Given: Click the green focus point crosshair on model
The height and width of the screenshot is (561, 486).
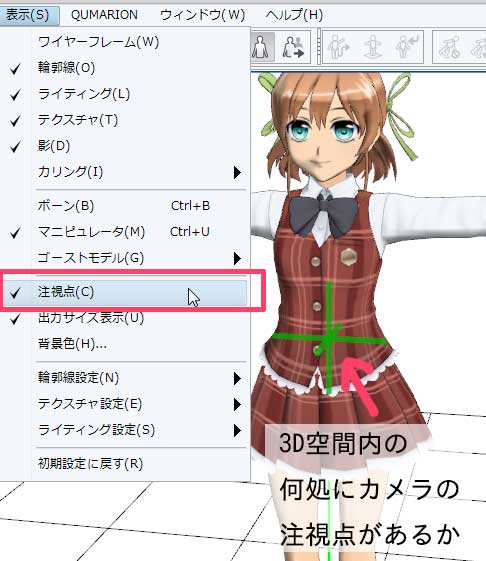Looking at the screenshot, I should pos(329,338).
